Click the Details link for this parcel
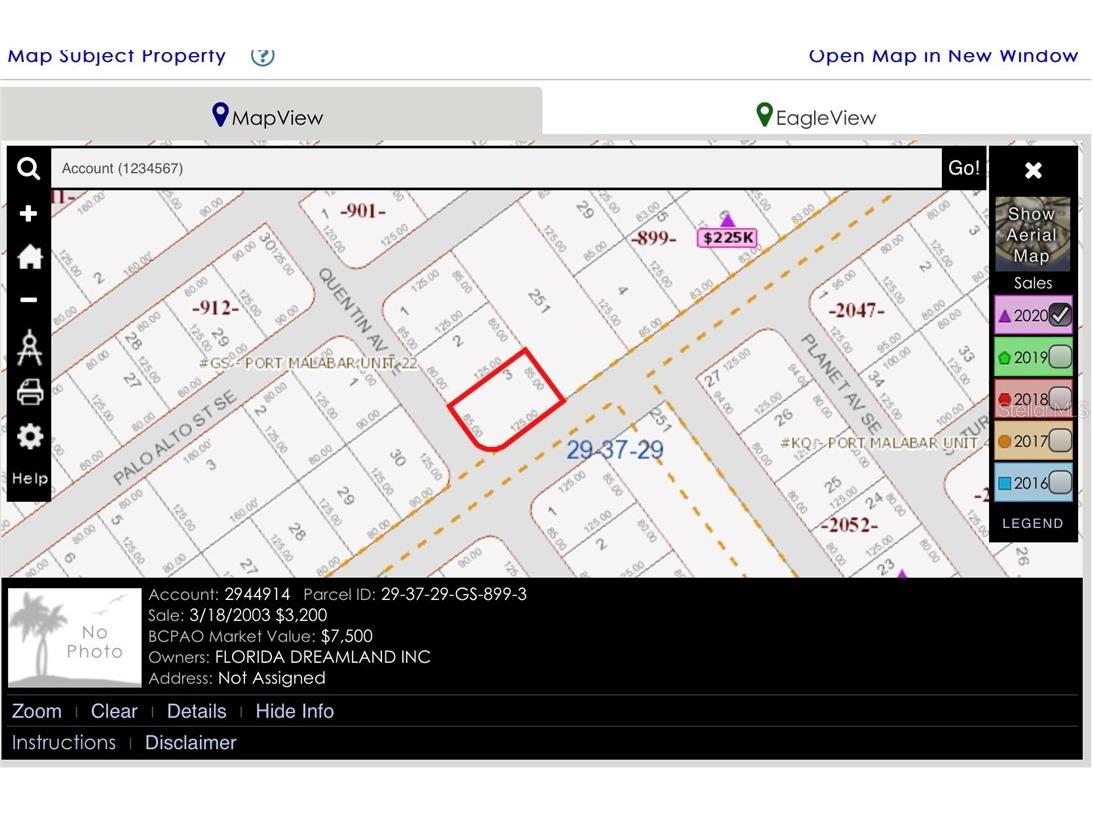This screenshot has width=1093, height=819. pyautogui.click(x=196, y=711)
